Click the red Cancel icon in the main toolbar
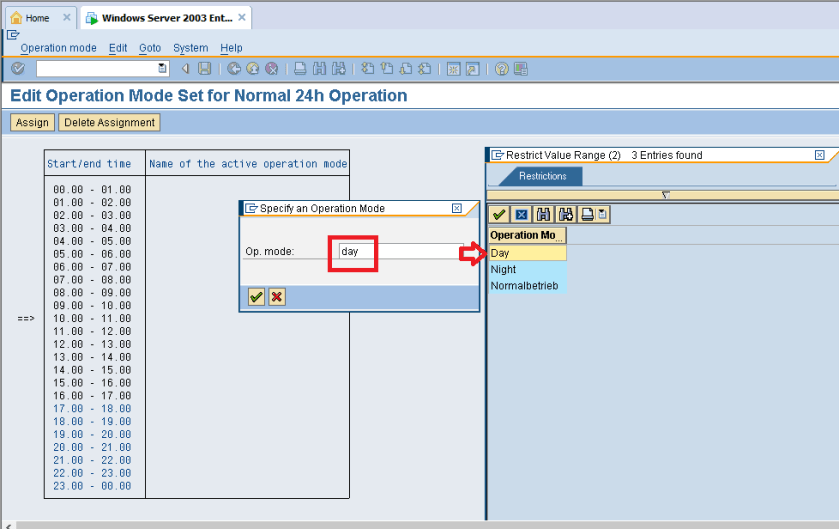 pyautogui.click(x=272, y=68)
